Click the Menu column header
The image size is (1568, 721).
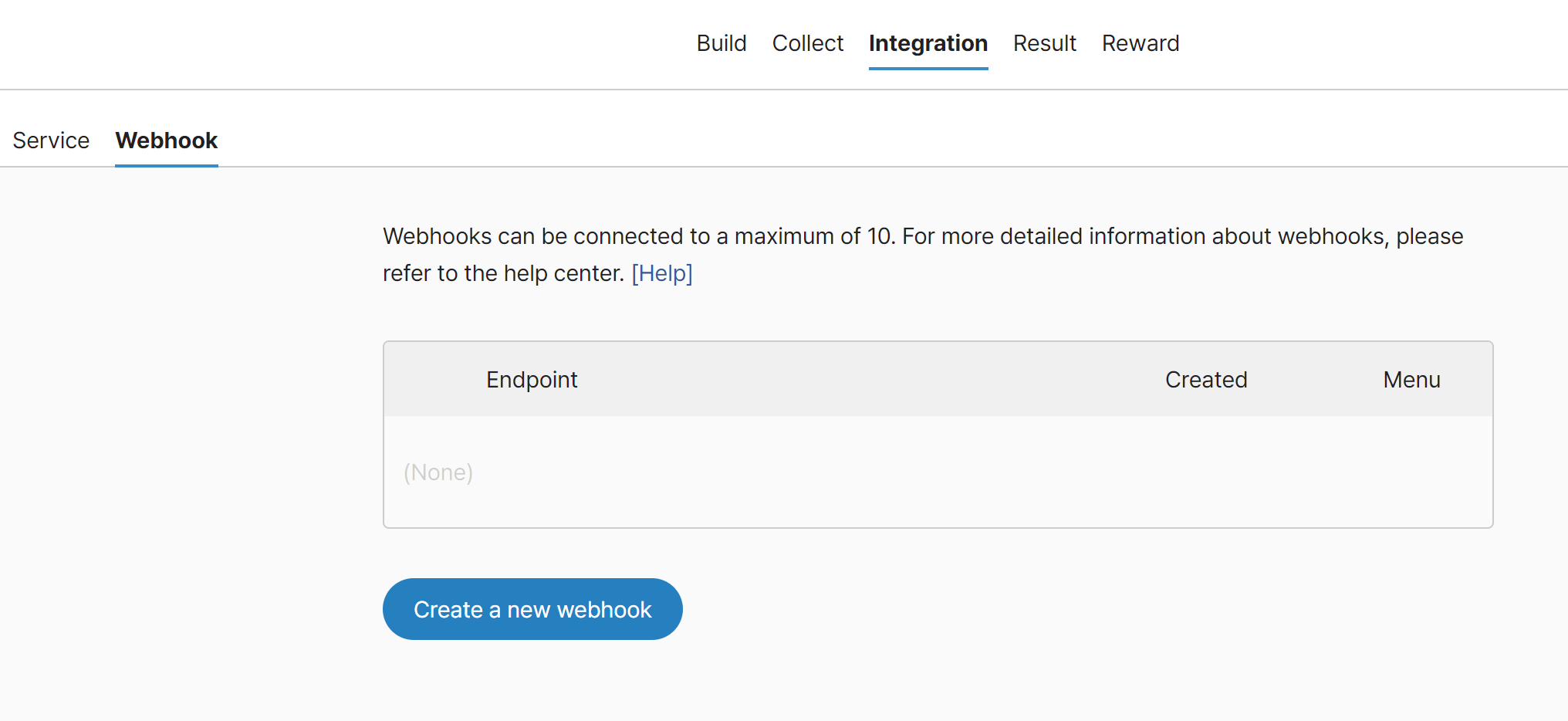tap(1411, 379)
